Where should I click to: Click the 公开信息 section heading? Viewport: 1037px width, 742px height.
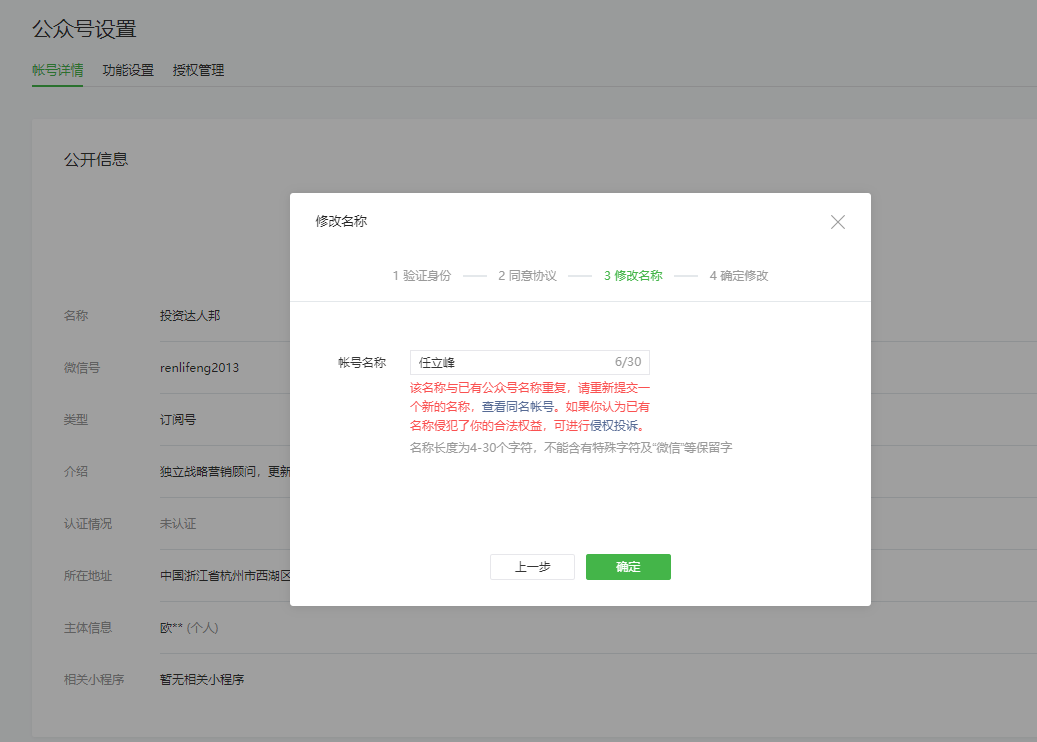(x=96, y=159)
